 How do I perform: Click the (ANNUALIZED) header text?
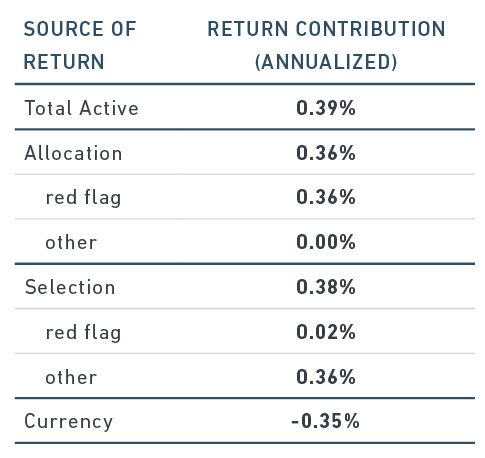point(326,62)
